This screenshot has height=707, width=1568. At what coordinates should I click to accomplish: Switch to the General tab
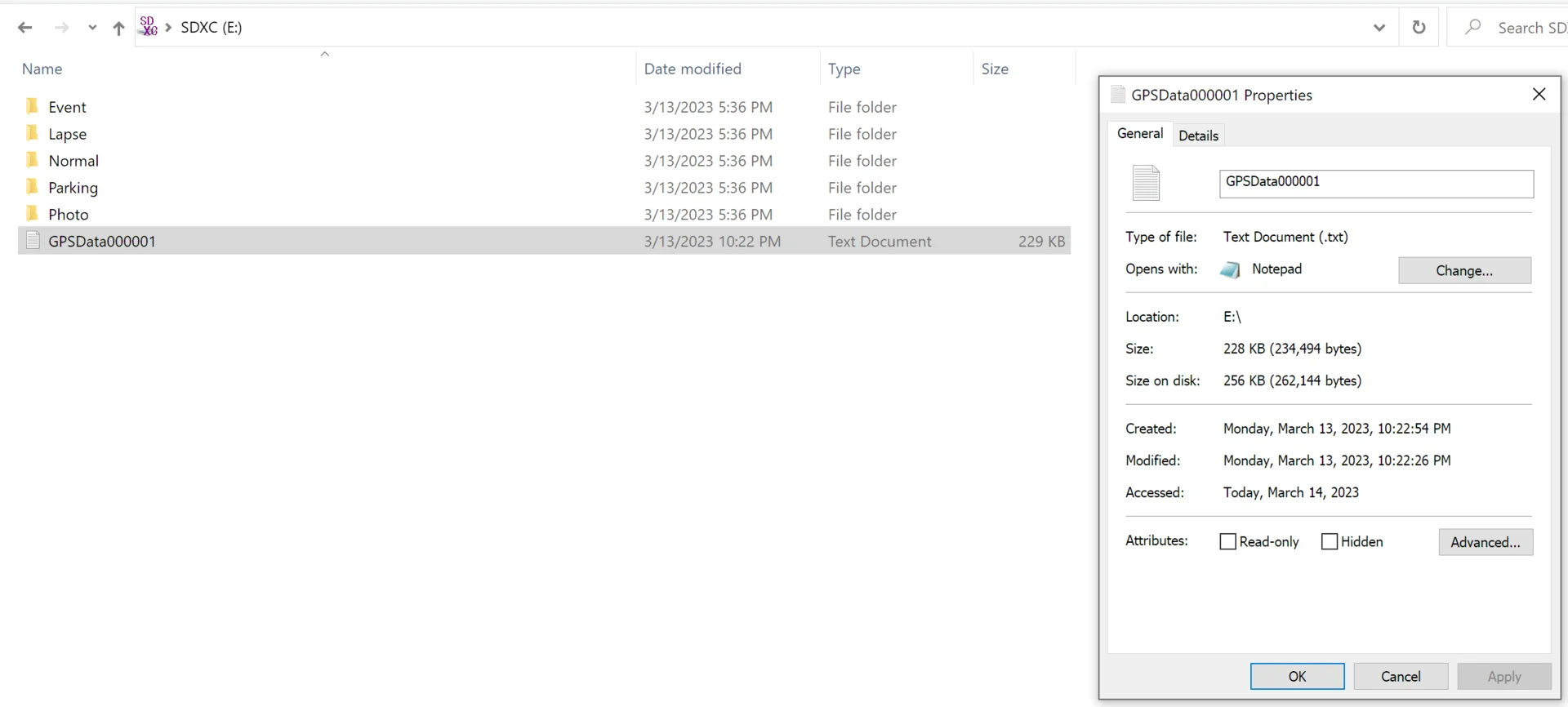pyautogui.click(x=1140, y=134)
